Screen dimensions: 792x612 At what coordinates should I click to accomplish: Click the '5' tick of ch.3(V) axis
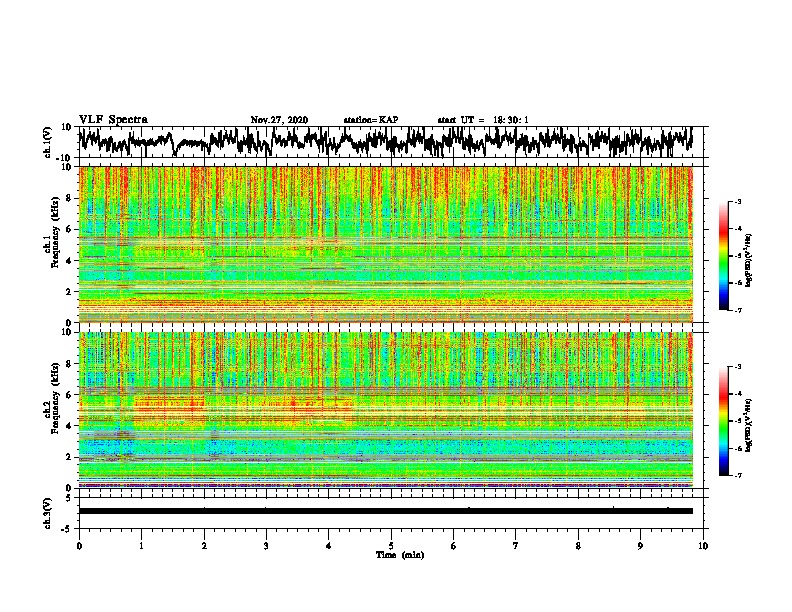tap(69, 498)
